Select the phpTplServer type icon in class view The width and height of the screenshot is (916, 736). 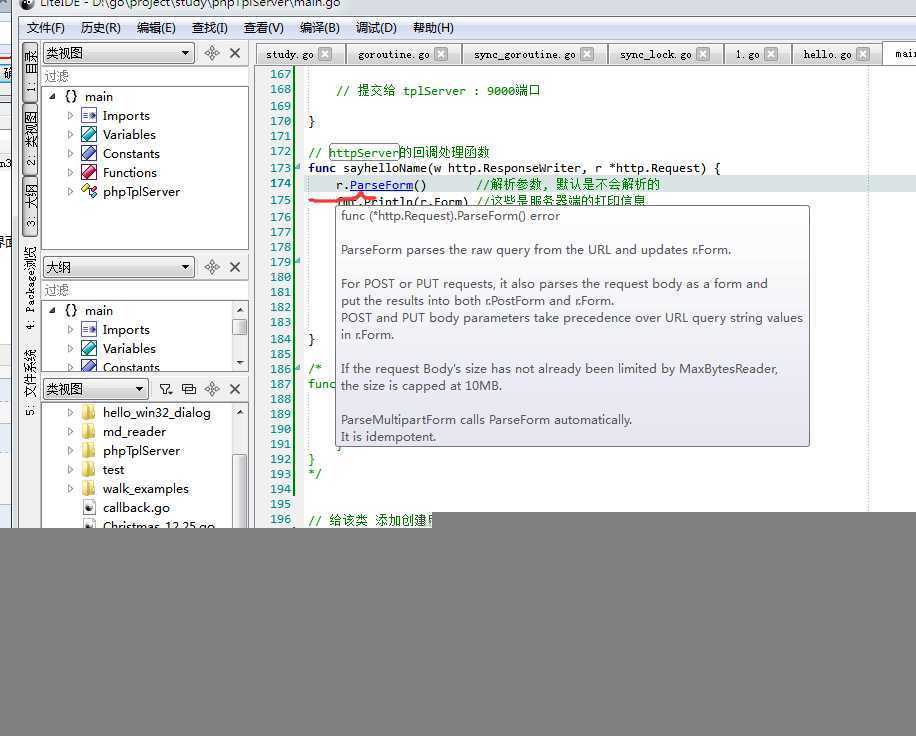pyautogui.click(x=89, y=191)
